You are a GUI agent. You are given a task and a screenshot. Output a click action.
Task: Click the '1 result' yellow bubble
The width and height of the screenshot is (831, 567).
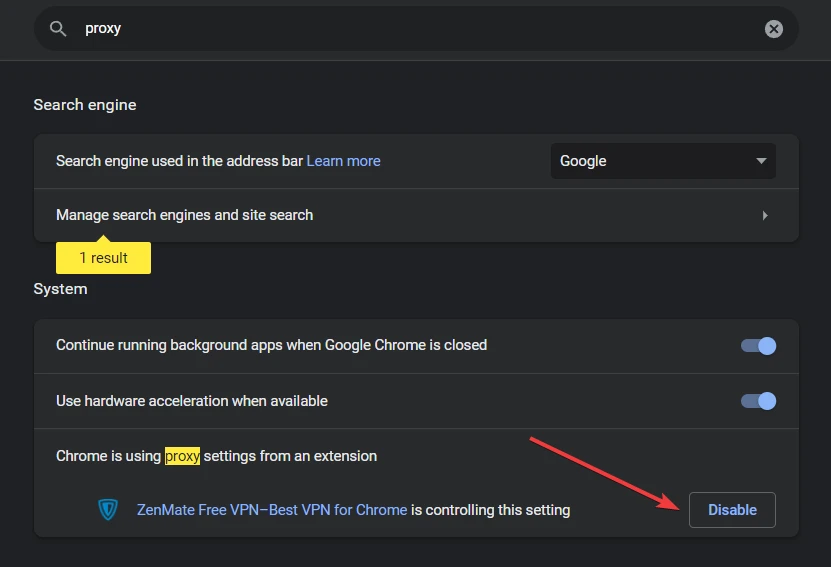click(x=103, y=258)
